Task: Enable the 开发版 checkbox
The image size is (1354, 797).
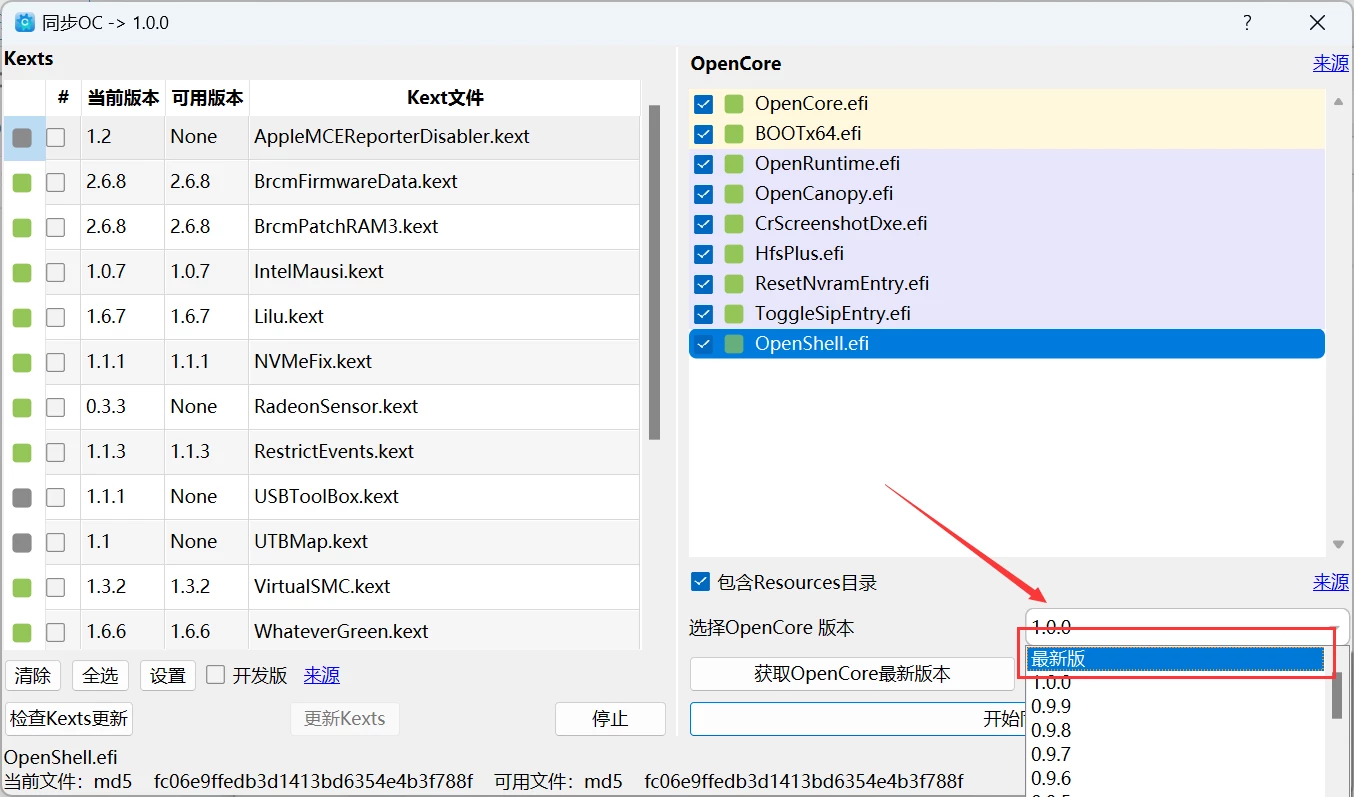Action: (215, 675)
